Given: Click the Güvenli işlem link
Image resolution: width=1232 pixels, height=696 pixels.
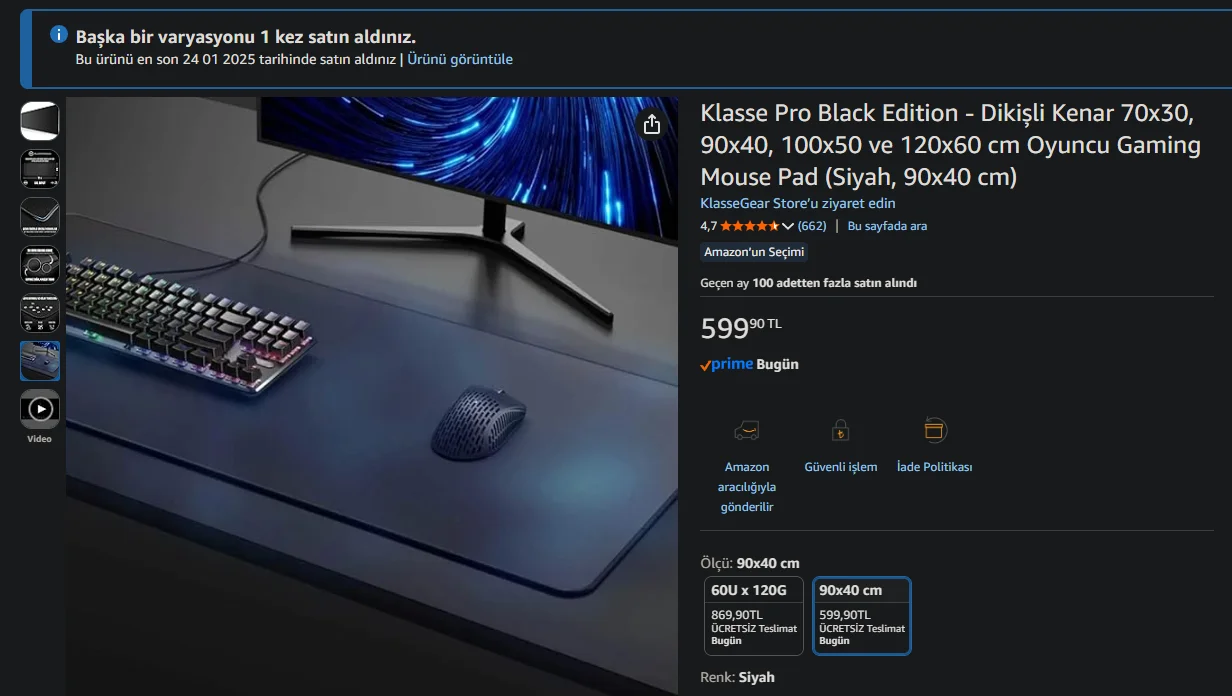Looking at the screenshot, I should point(841,467).
